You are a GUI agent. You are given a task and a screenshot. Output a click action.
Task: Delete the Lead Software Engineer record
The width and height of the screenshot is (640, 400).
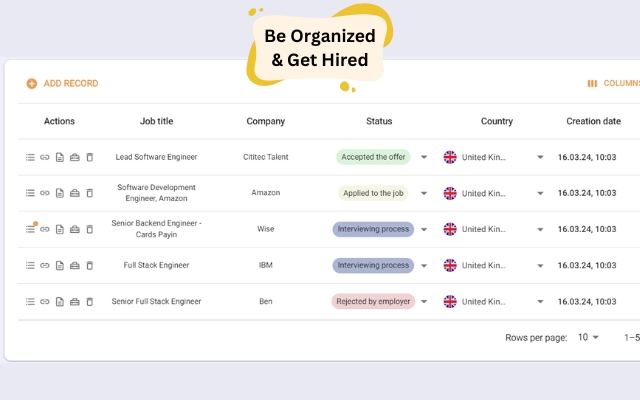(x=90, y=157)
